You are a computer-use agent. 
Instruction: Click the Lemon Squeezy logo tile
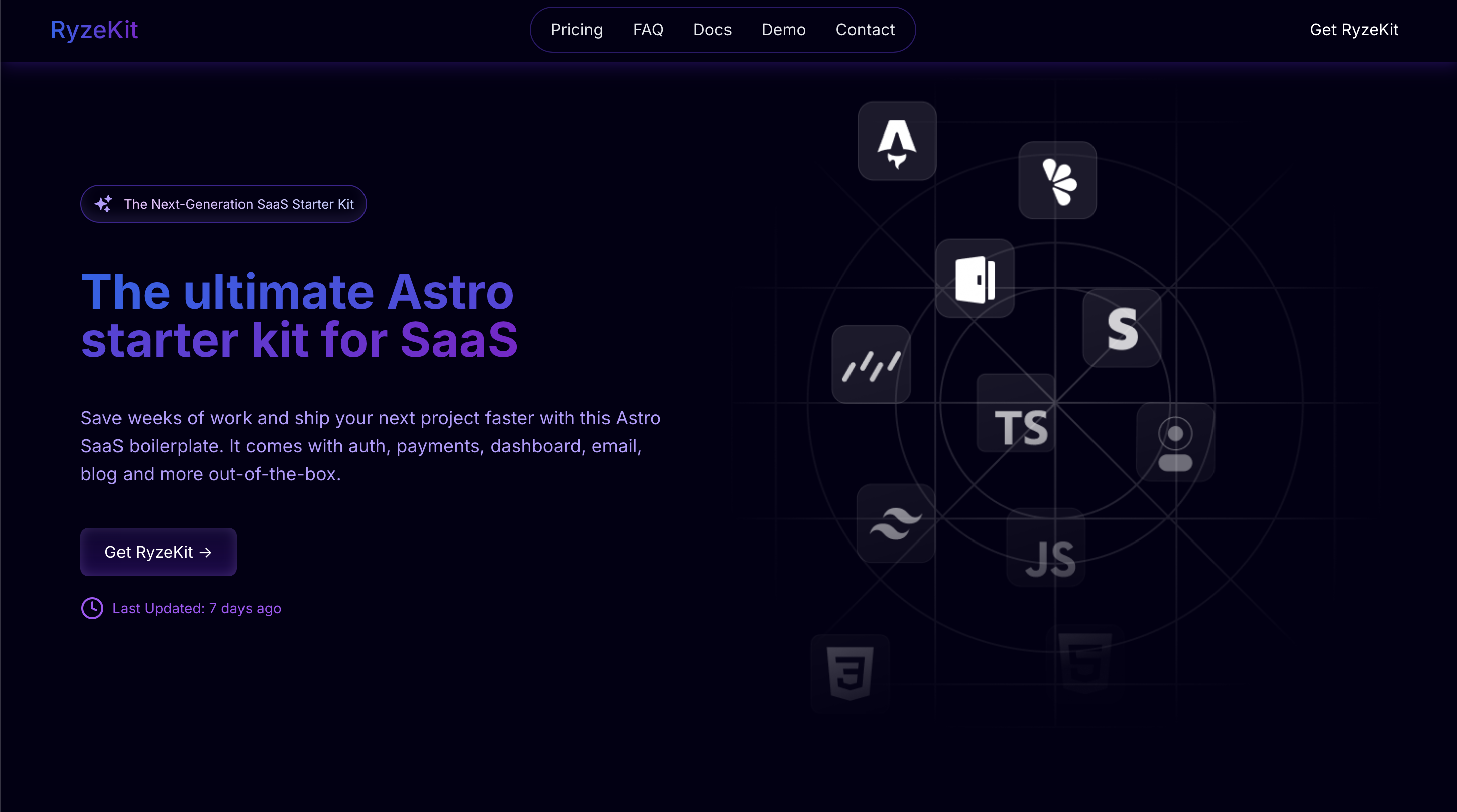tap(1058, 180)
